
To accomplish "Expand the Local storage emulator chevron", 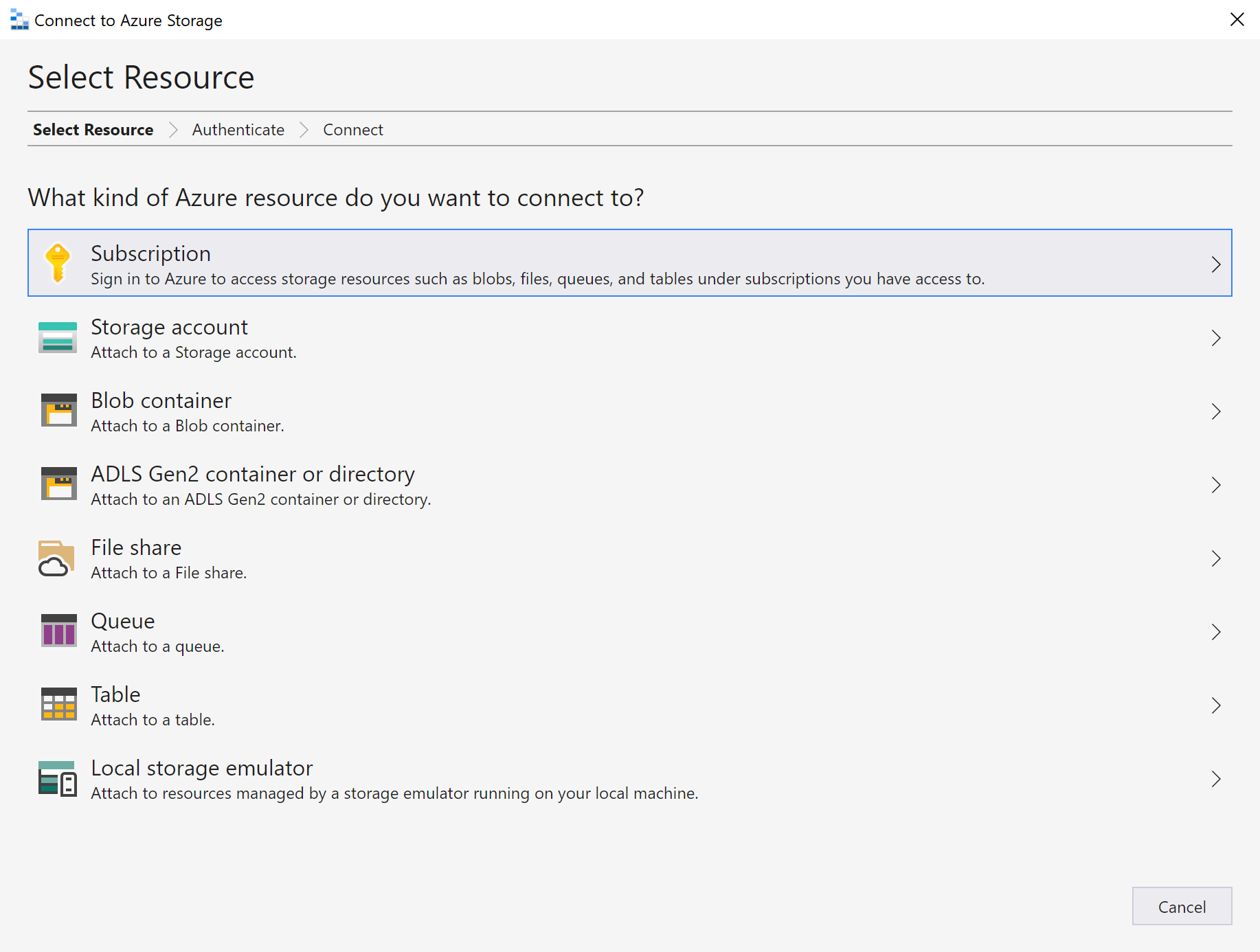I will pos(1216,778).
